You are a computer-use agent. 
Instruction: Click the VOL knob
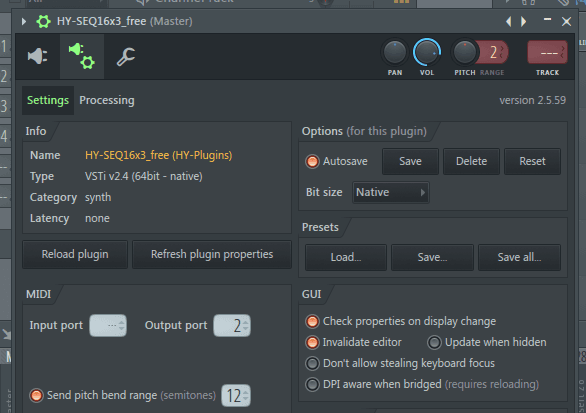(x=426, y=52)
